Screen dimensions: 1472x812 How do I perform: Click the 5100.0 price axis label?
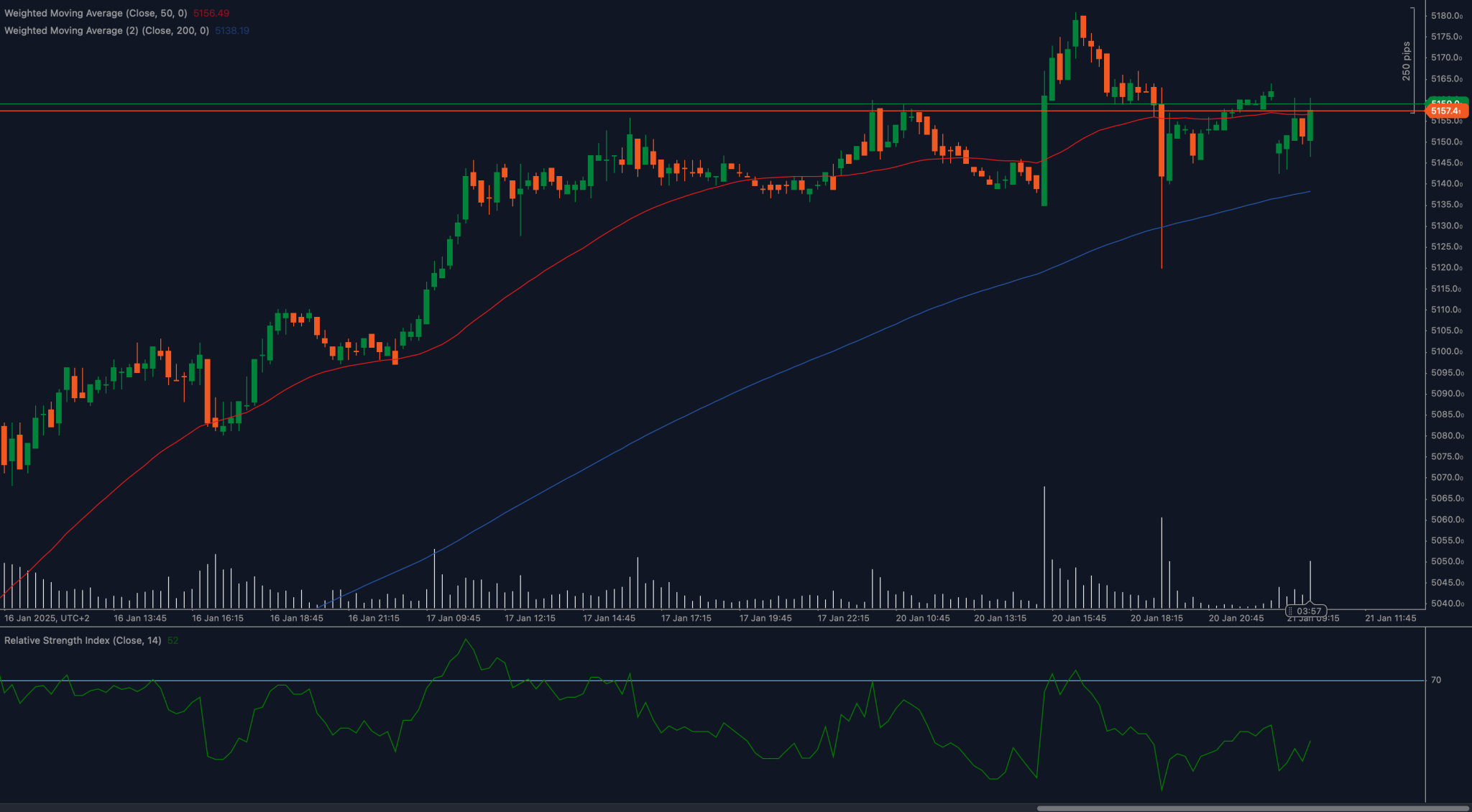(1446, 351)
